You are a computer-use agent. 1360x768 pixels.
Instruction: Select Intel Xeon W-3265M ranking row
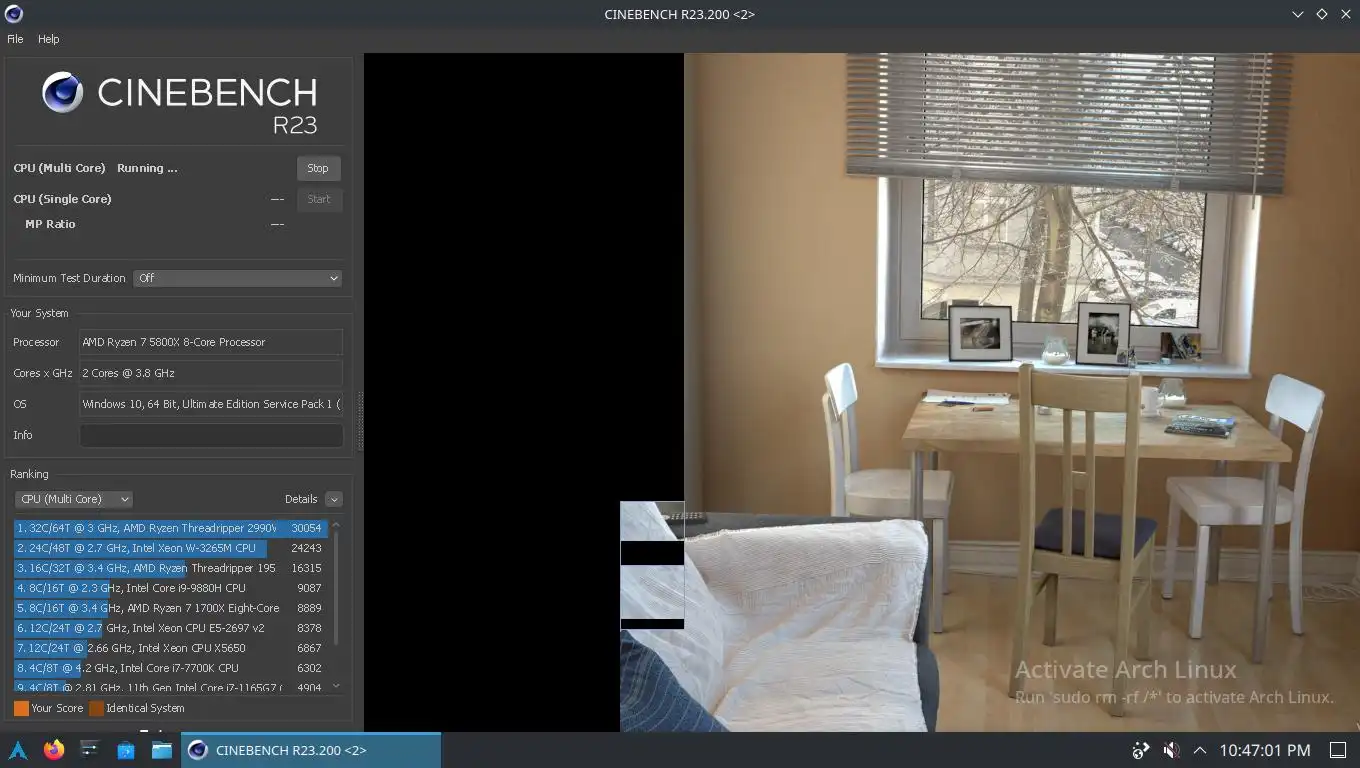[x=170, y=548]
